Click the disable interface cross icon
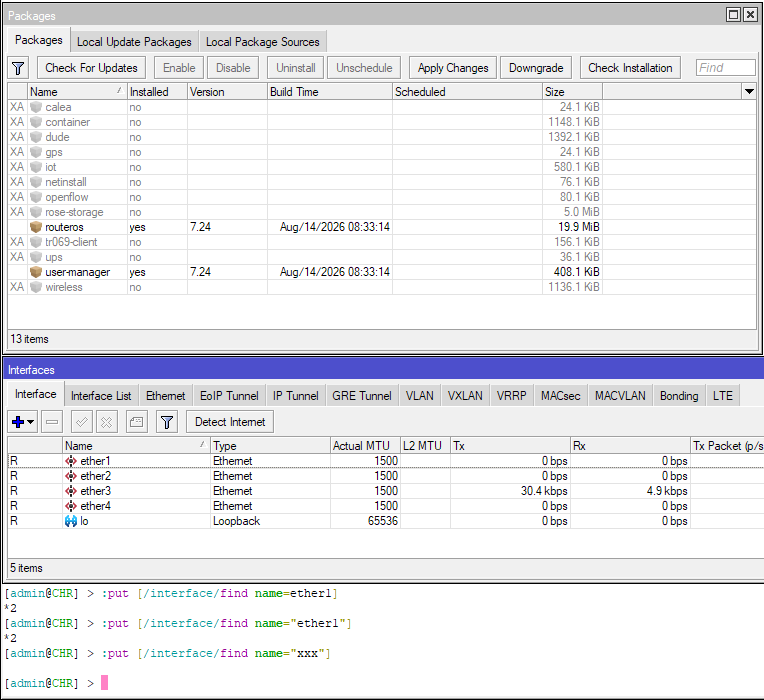 pyautogui.click(x=106, y=422)
